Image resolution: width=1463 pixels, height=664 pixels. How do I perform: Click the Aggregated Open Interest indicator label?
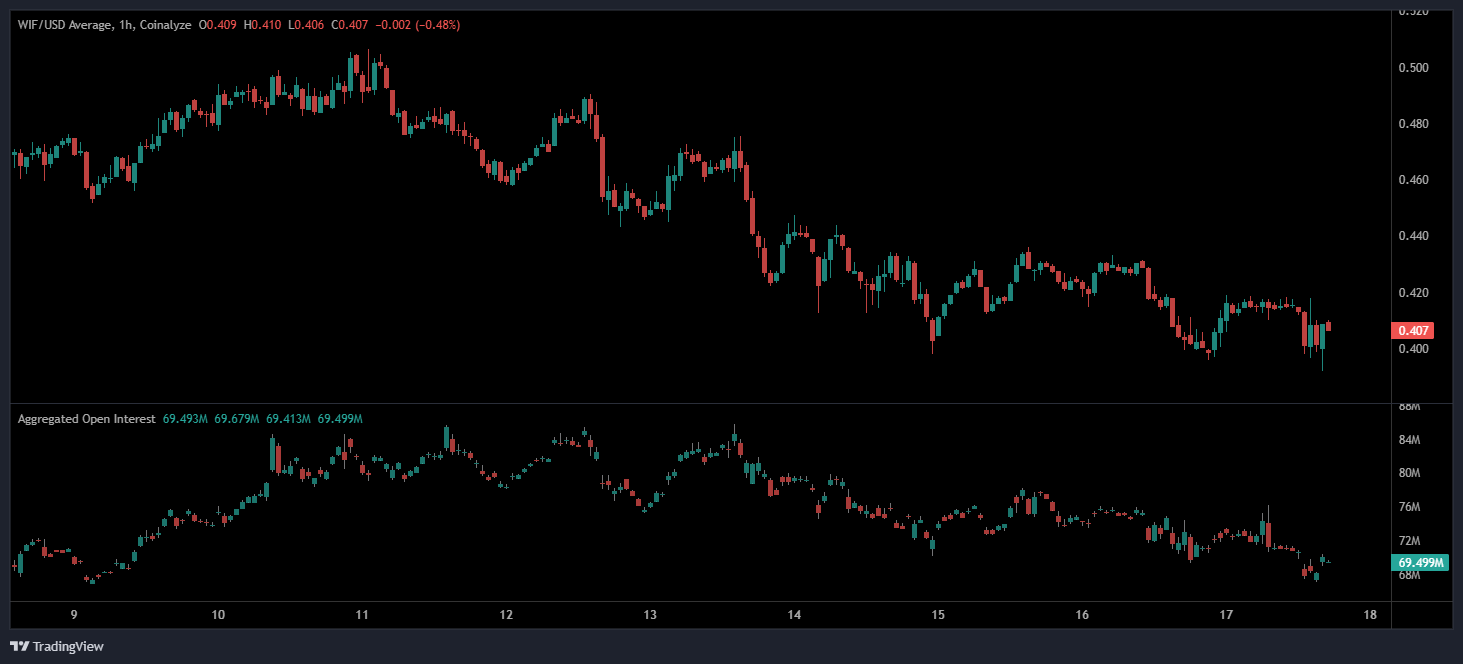86,419
